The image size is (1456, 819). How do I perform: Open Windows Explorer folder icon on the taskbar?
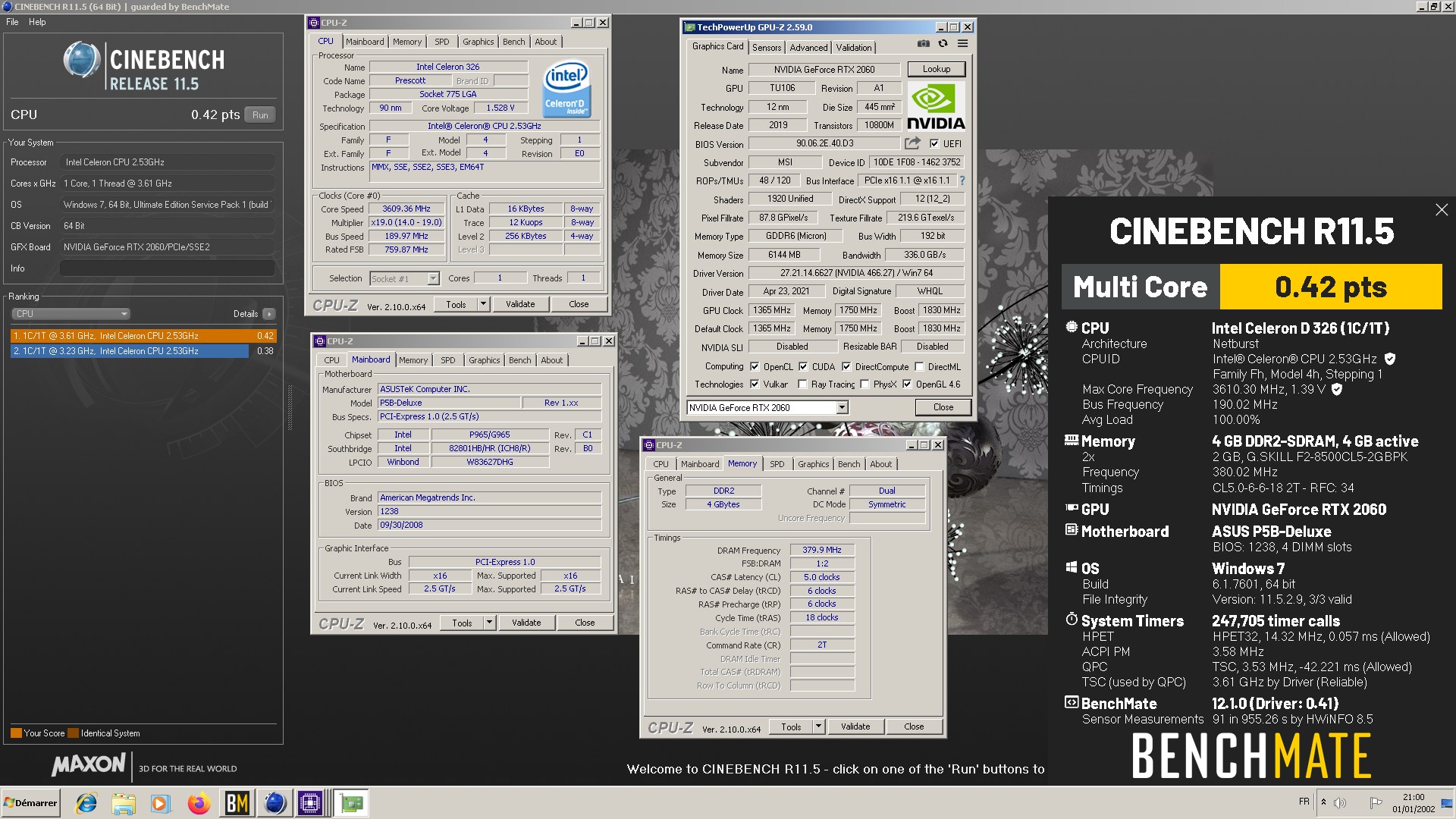click(x=124, y=803)
